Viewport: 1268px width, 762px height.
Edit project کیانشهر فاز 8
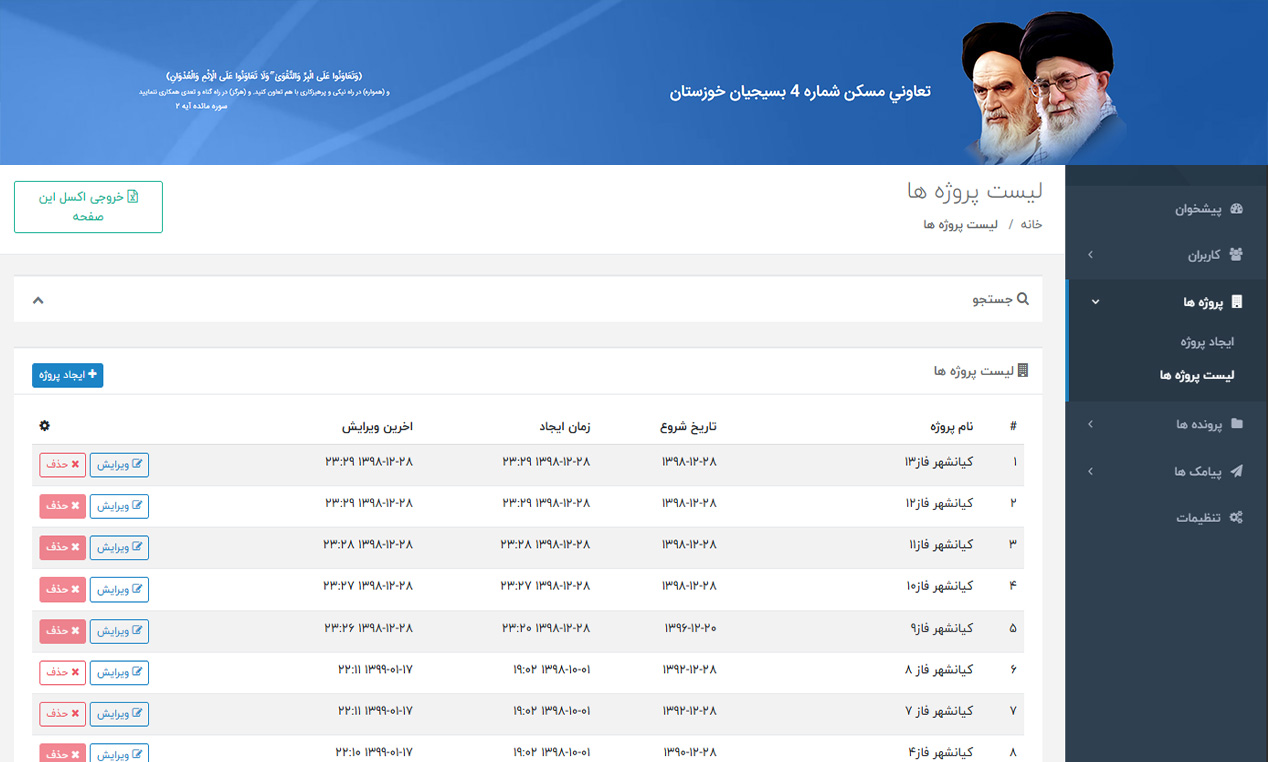[x=120, y=673]
